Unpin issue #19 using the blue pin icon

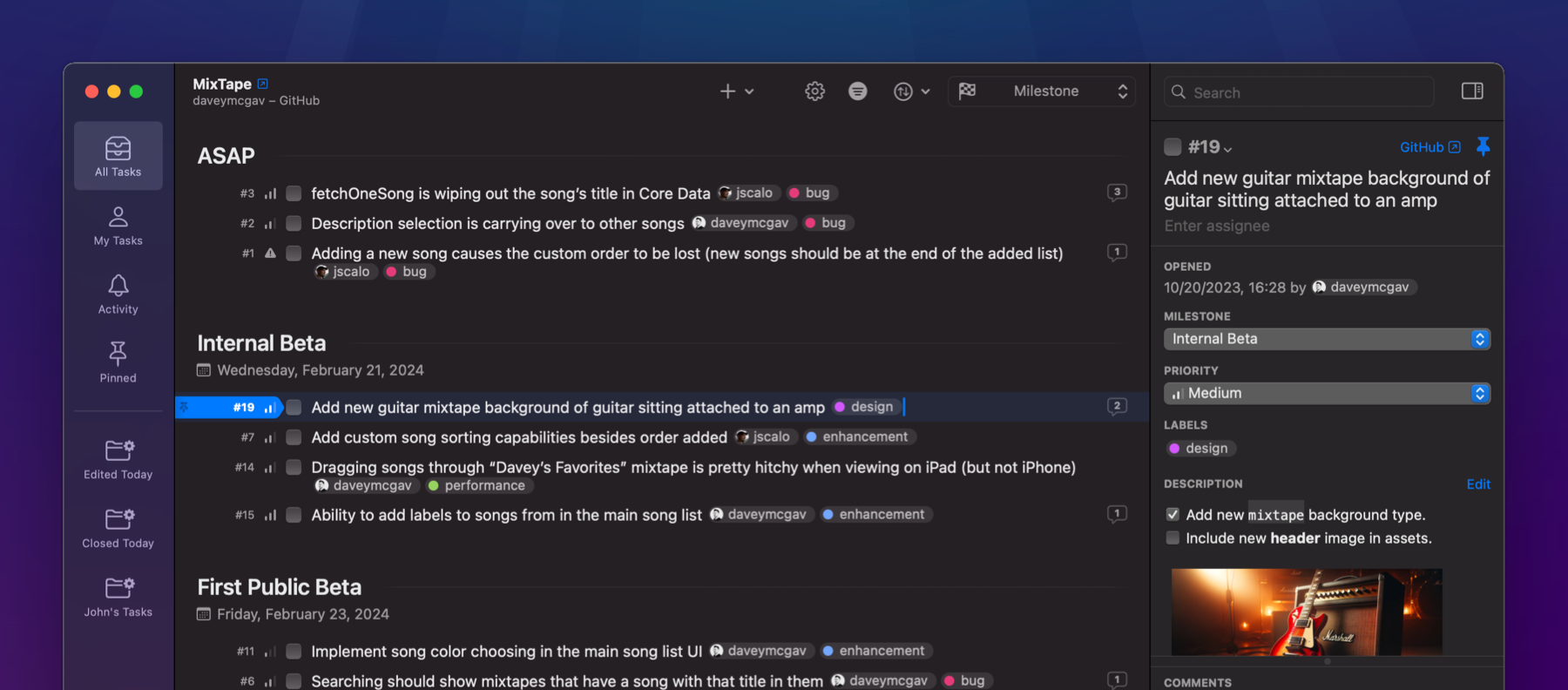tap(1484, 146)
